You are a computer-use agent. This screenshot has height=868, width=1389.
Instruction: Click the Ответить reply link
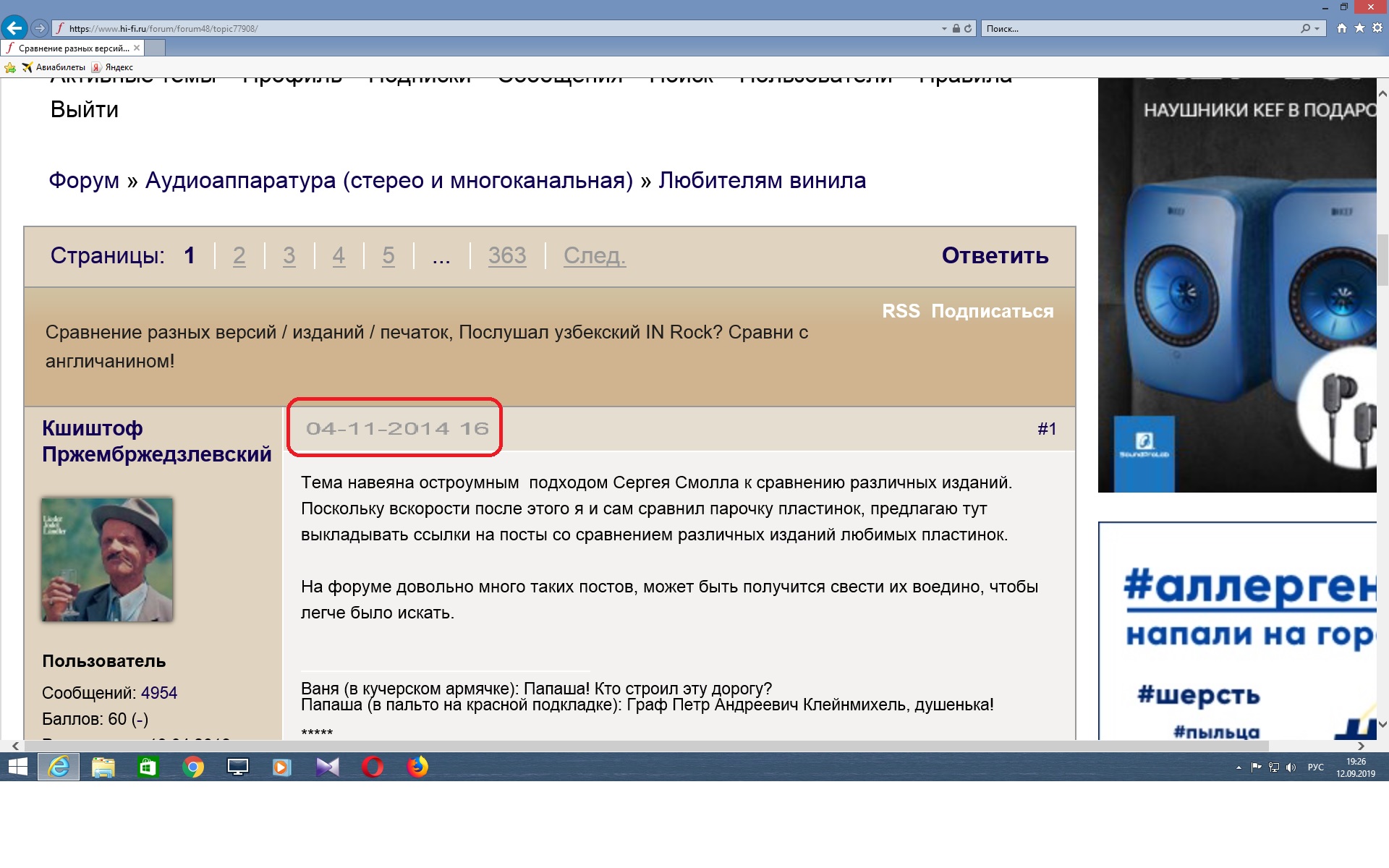(x=995, y=255)
